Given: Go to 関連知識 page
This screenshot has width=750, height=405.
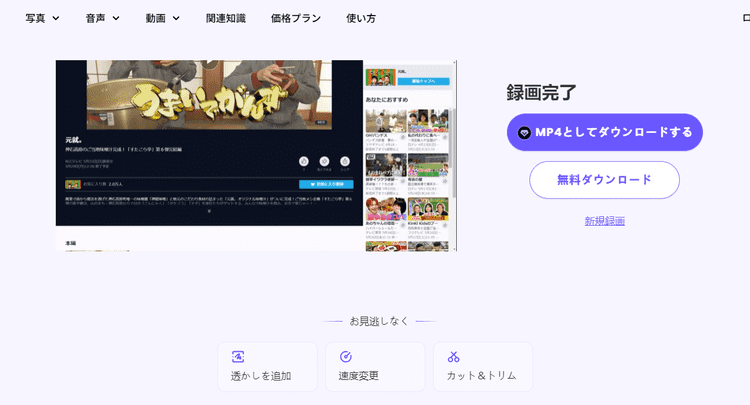Looking at the screenshot, I should [226, 18].
